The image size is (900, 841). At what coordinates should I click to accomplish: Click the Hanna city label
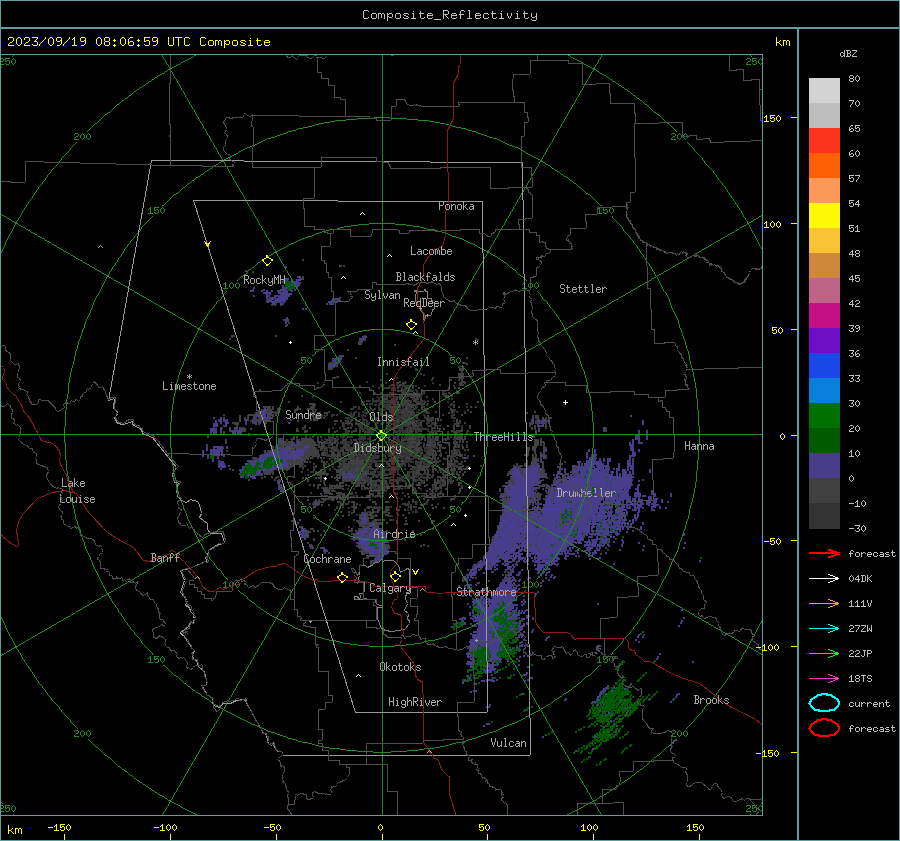tap(699, 446)
